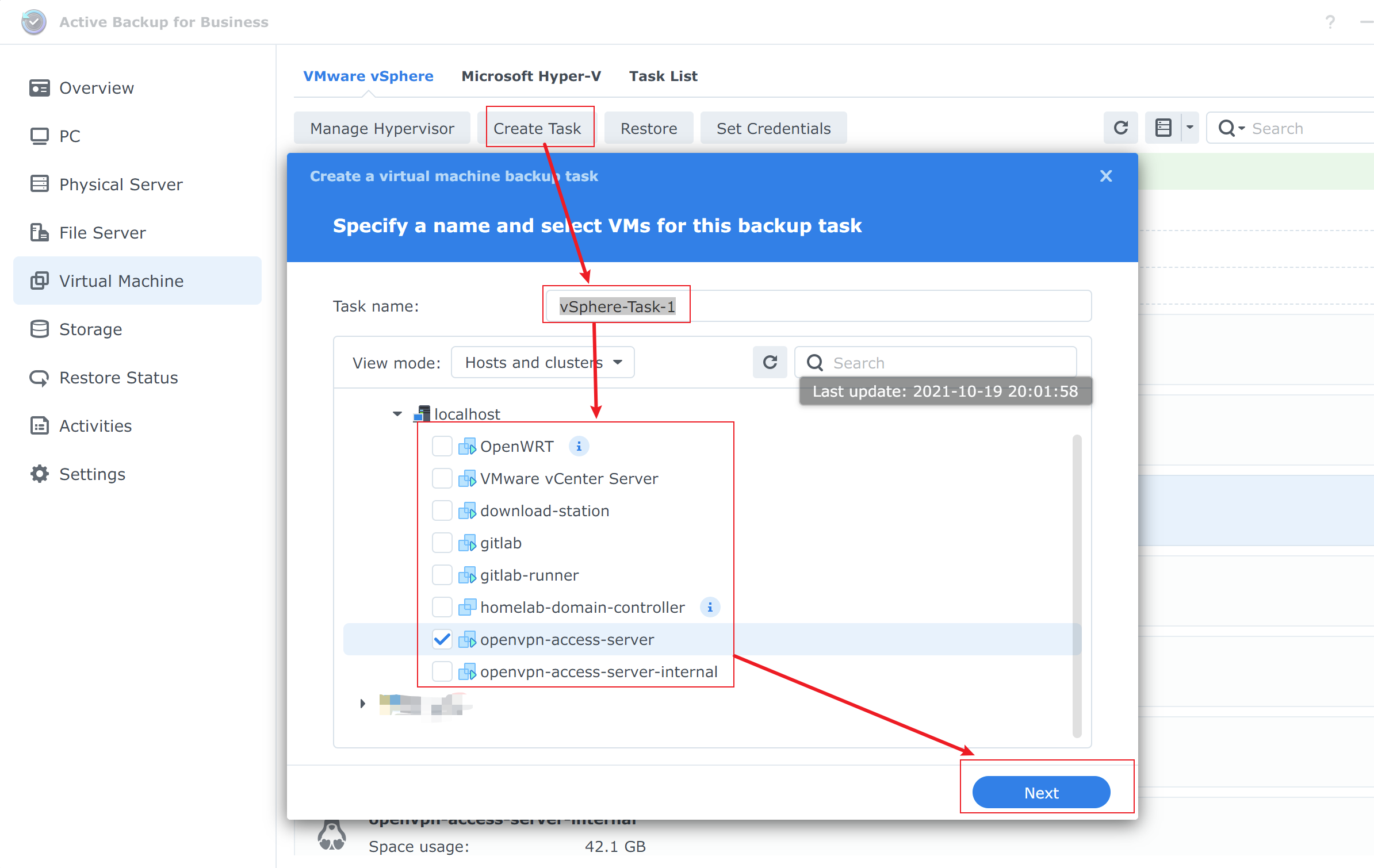Click the info icon next to OpenWRT

coord(579,446)
